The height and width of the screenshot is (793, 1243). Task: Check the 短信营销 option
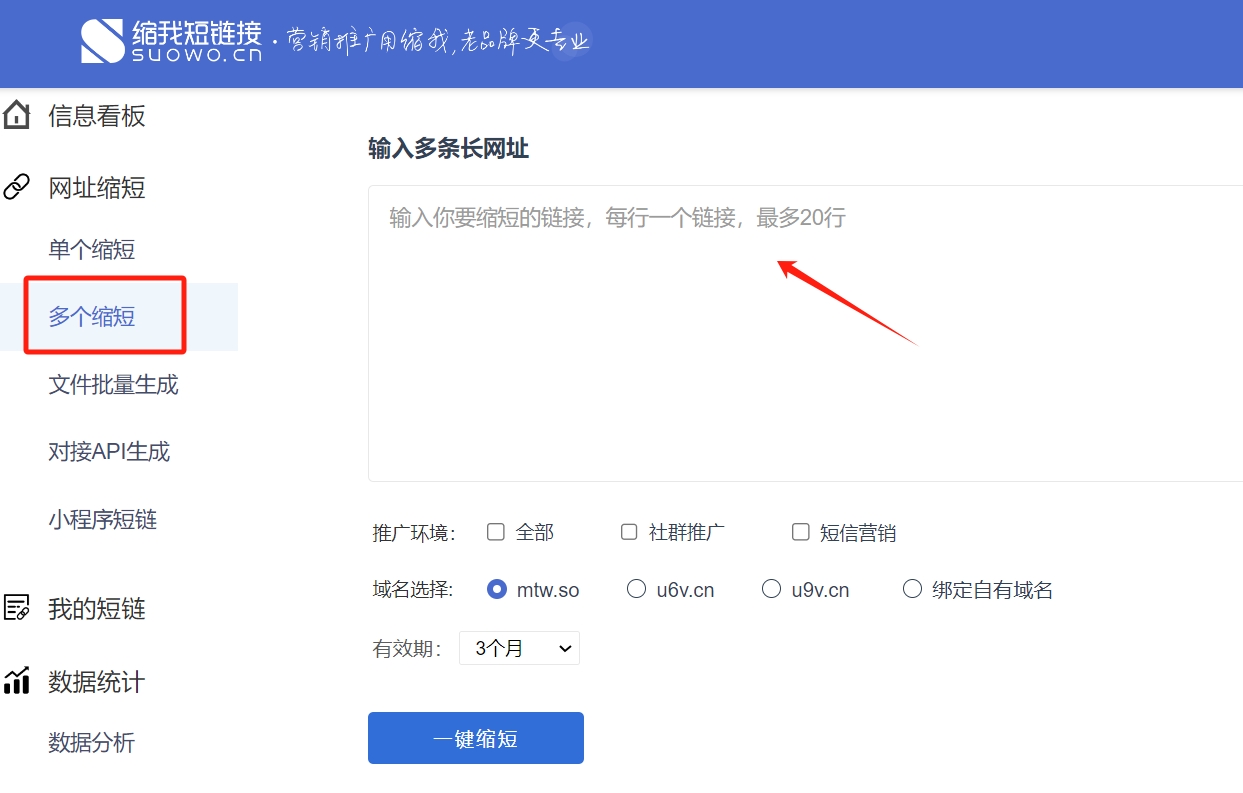coord(800,532)
